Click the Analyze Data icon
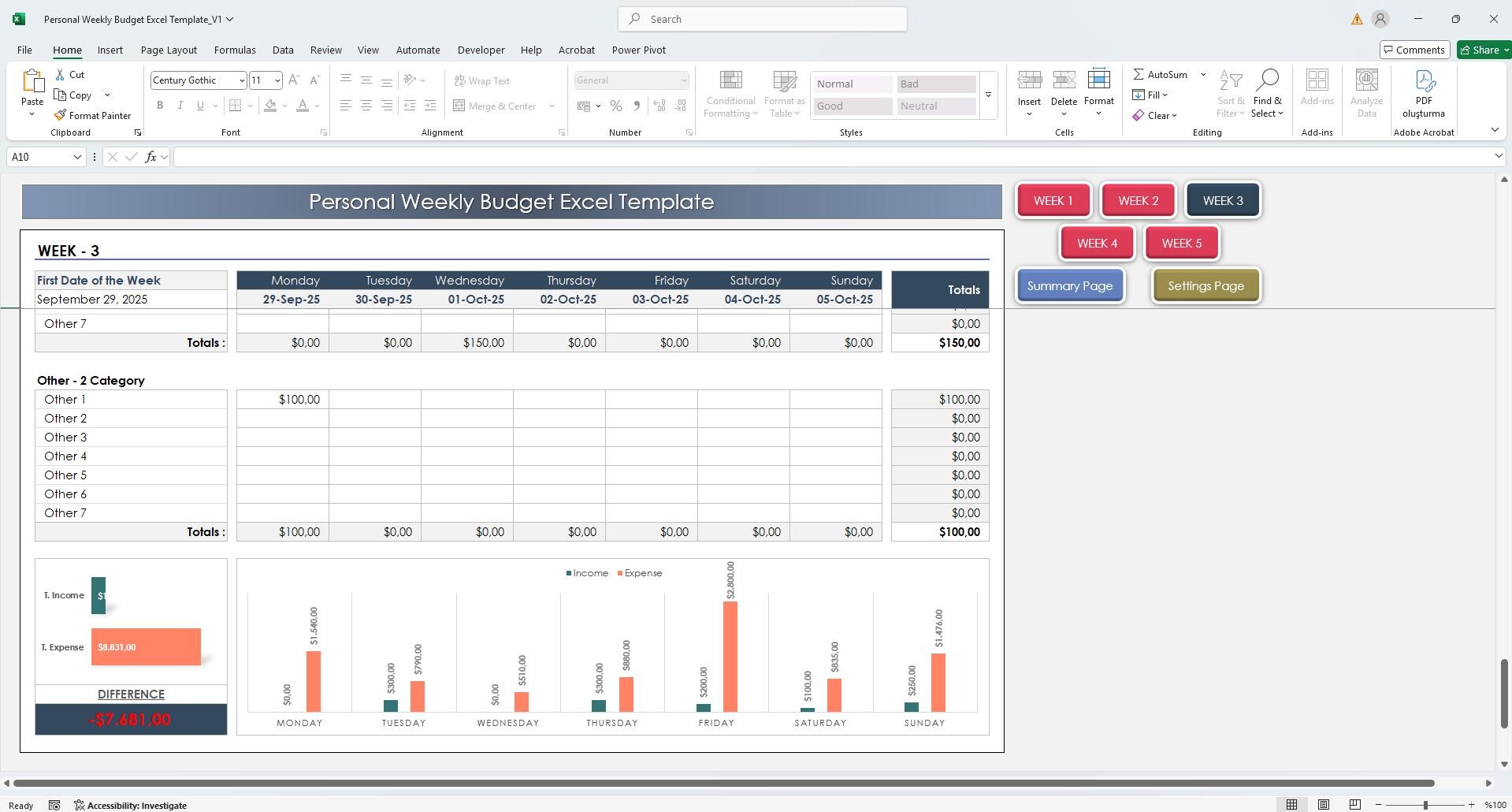1512x812 pixels. (x=1366, y=80)
